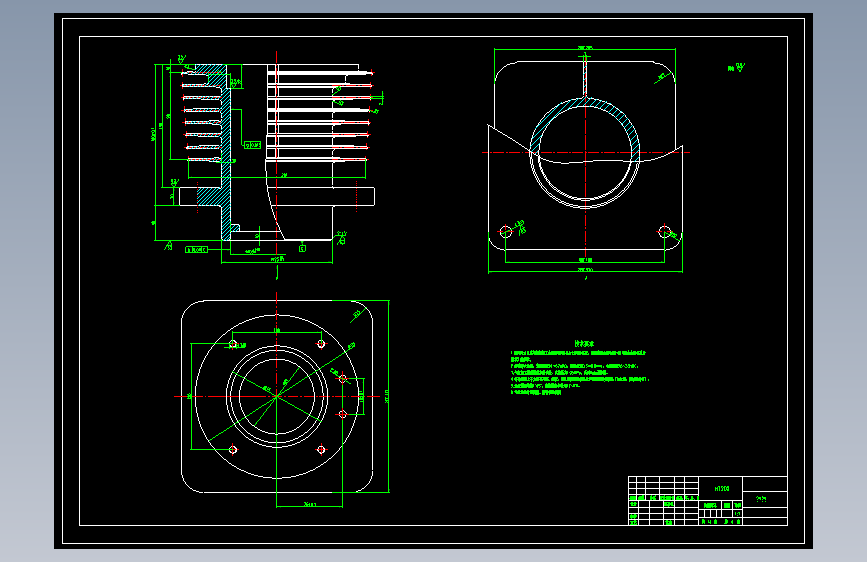Click the left bolt hole in the square-flange view
This screenshot has height=562, width=867.
point(505,231)
